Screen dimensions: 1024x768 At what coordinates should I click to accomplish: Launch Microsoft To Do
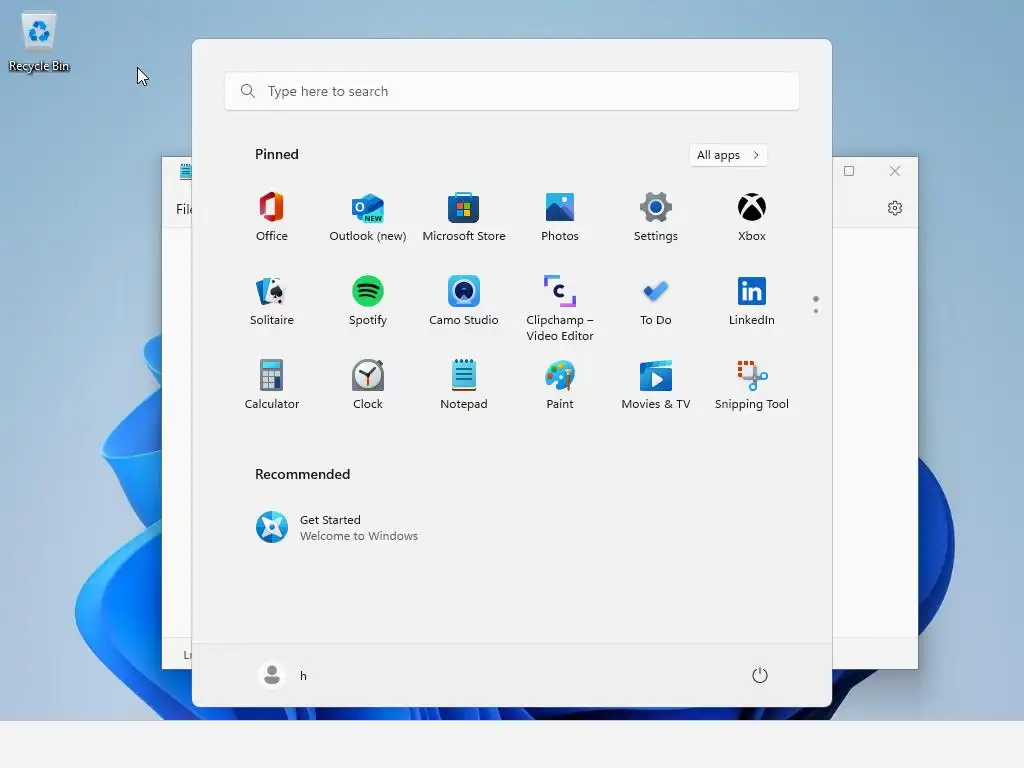(656, 301)
